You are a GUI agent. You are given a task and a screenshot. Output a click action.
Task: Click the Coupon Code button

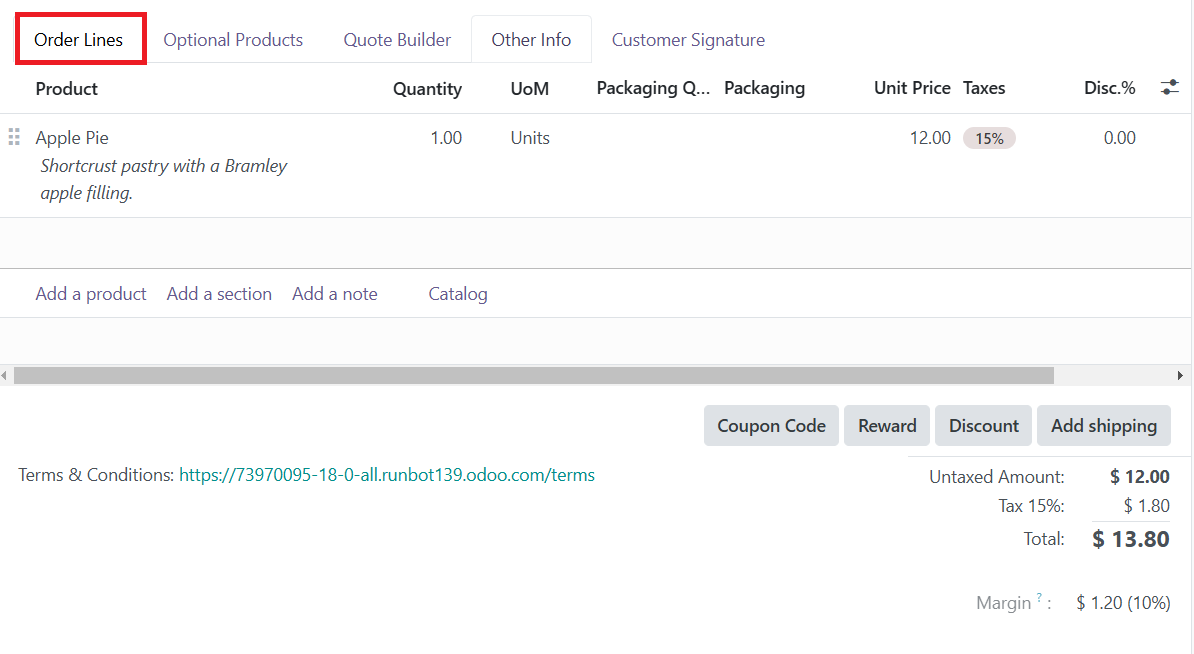pos(771,426)
